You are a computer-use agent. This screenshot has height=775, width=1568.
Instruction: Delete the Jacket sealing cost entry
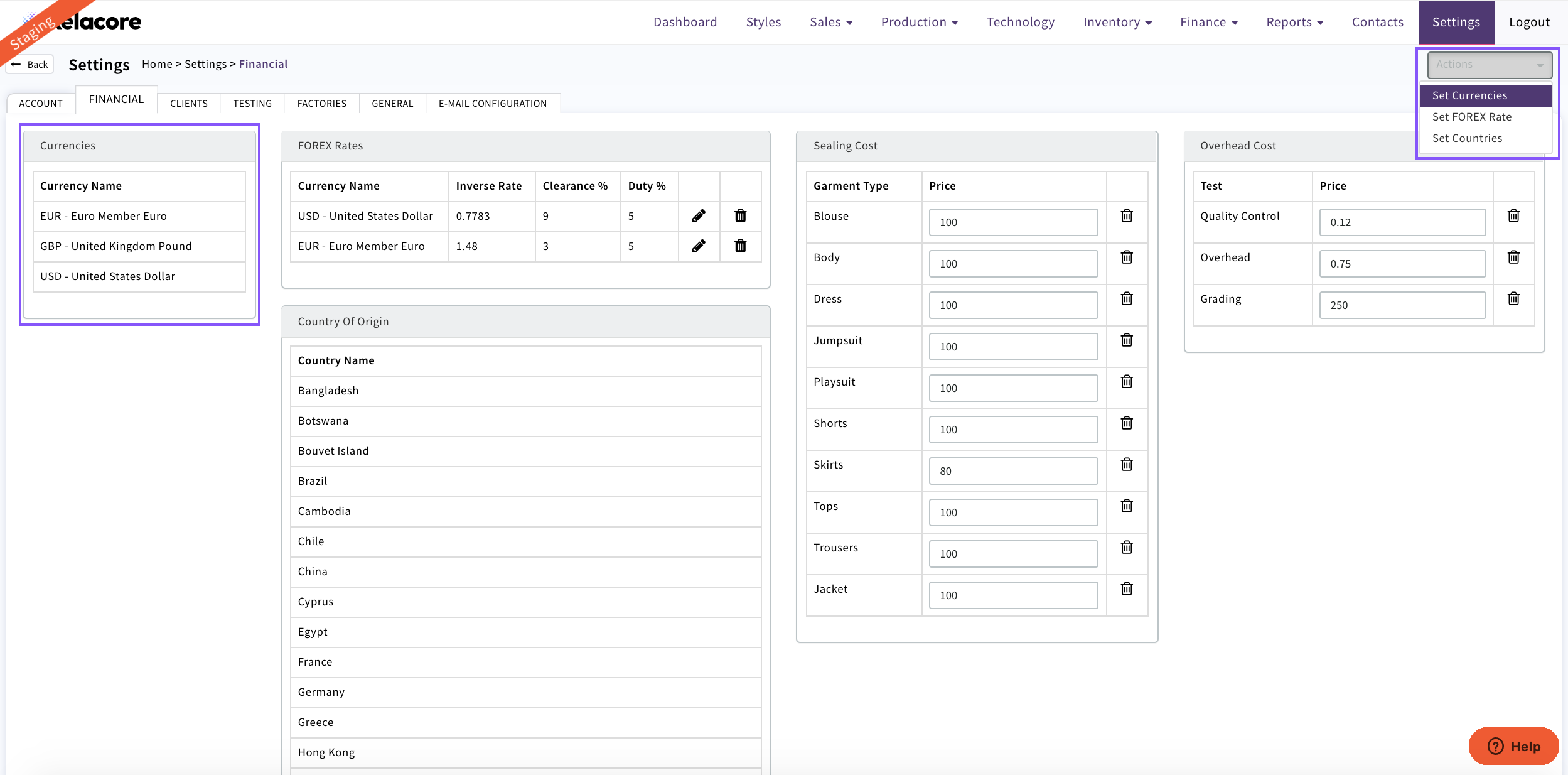1127,589
